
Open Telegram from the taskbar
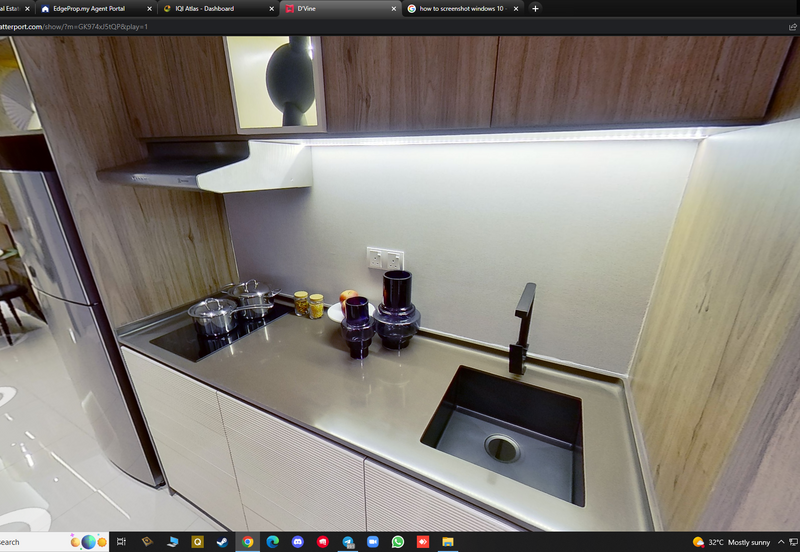348,542
